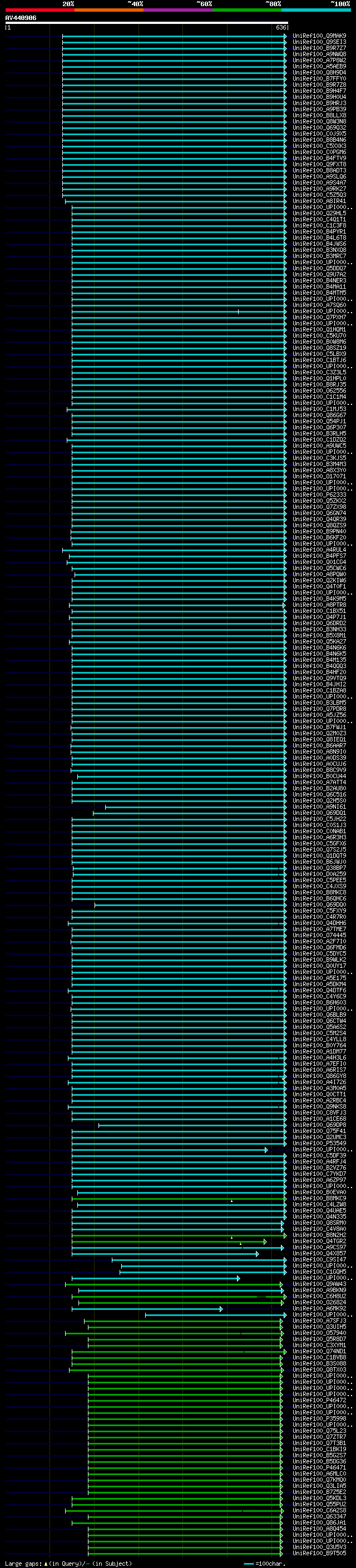The width and height of the screenshot is (356, 1568).
Task: Open hit UniRef100_C5JH22
Action: pyautogui.click(x=319, y=819)
